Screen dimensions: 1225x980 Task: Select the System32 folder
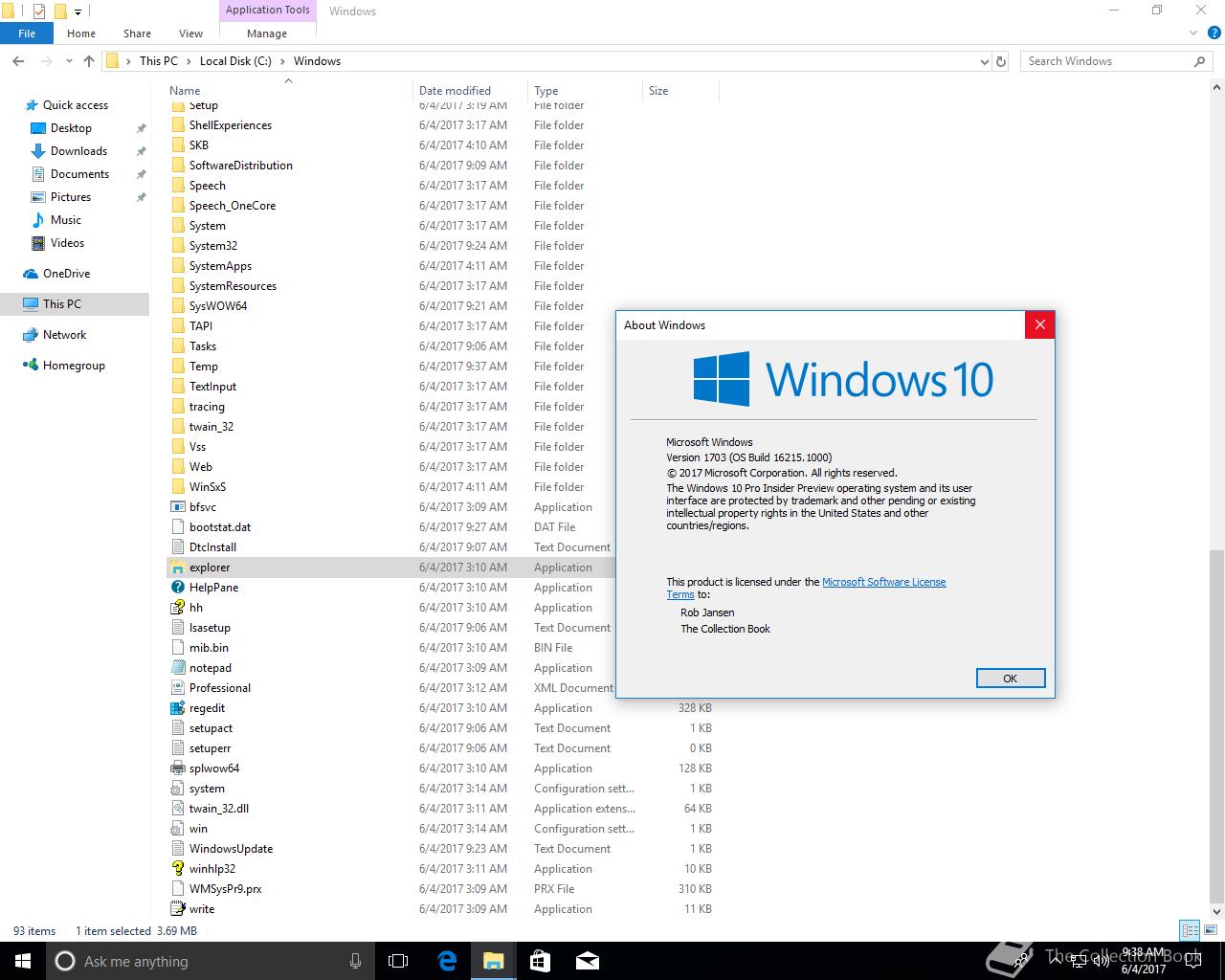213,246
